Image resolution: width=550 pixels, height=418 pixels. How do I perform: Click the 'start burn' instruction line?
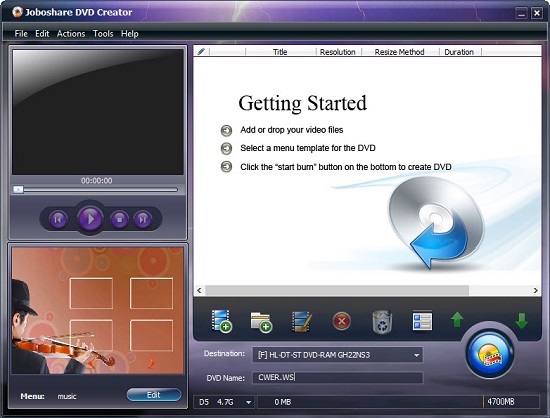[346, 167]
